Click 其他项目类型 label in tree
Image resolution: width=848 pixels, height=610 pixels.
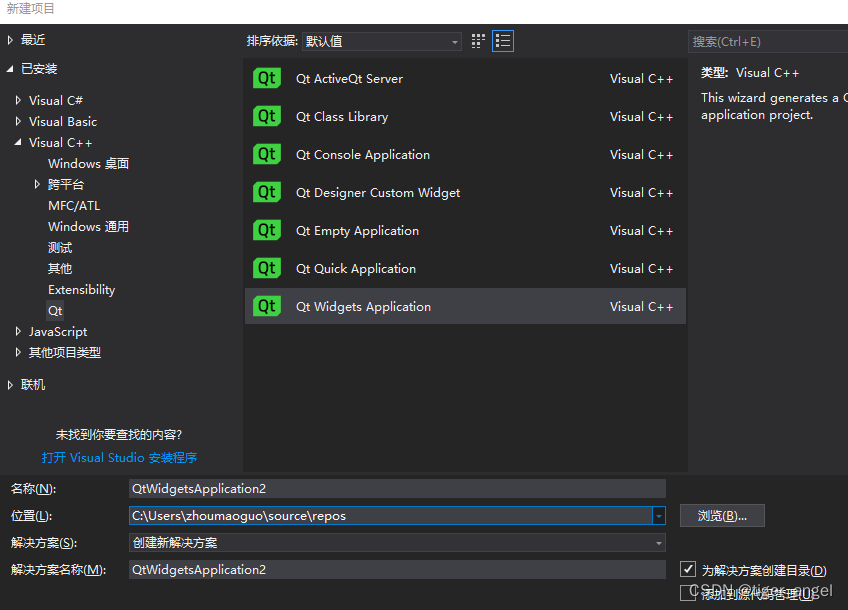point(65,353)
